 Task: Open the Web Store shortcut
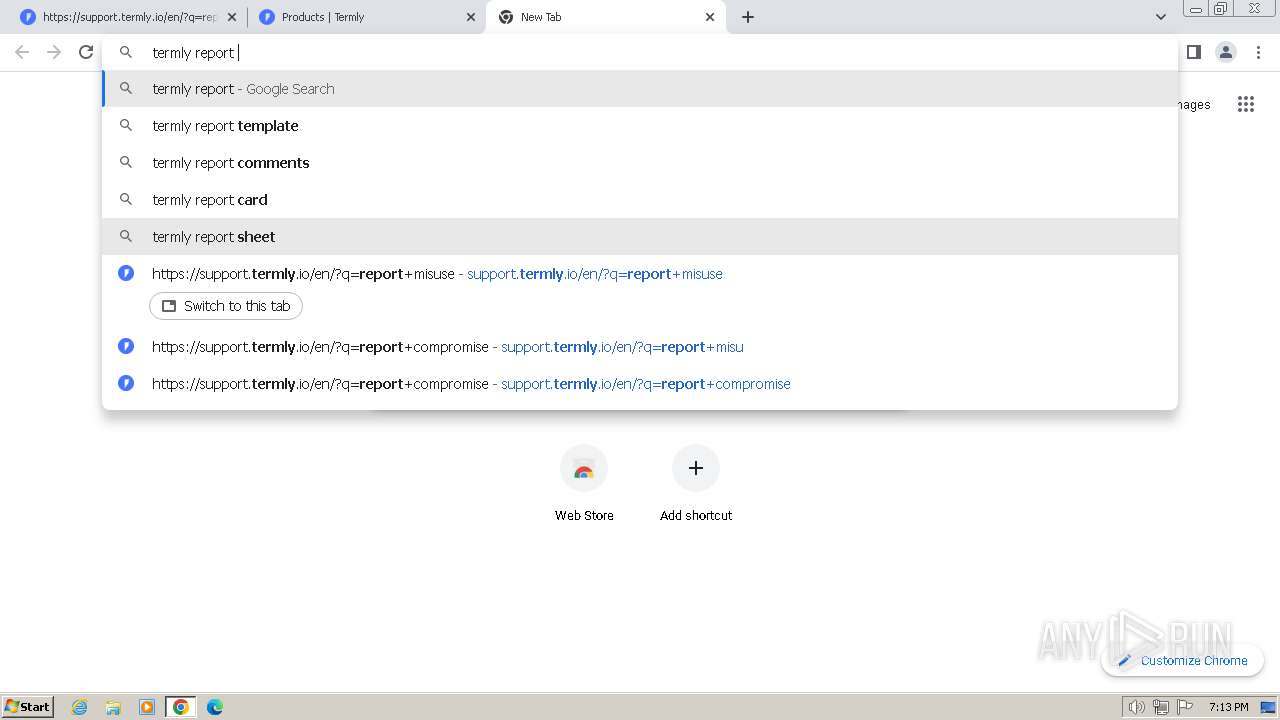click(584, 483)
